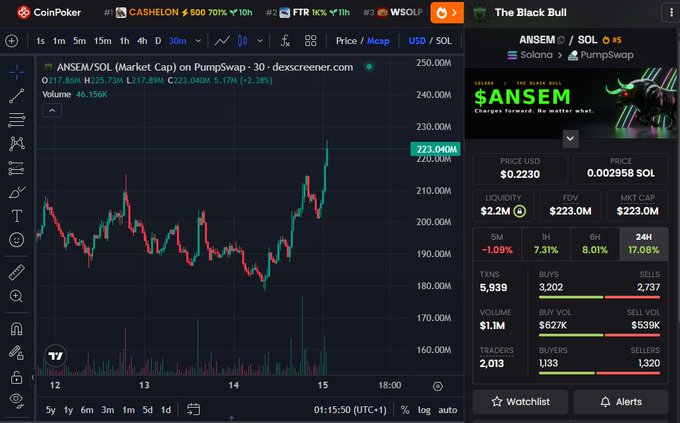This screenshot has width=680, height=423.
Task: Open the PumpSwap DEX link
Action: 601,55
